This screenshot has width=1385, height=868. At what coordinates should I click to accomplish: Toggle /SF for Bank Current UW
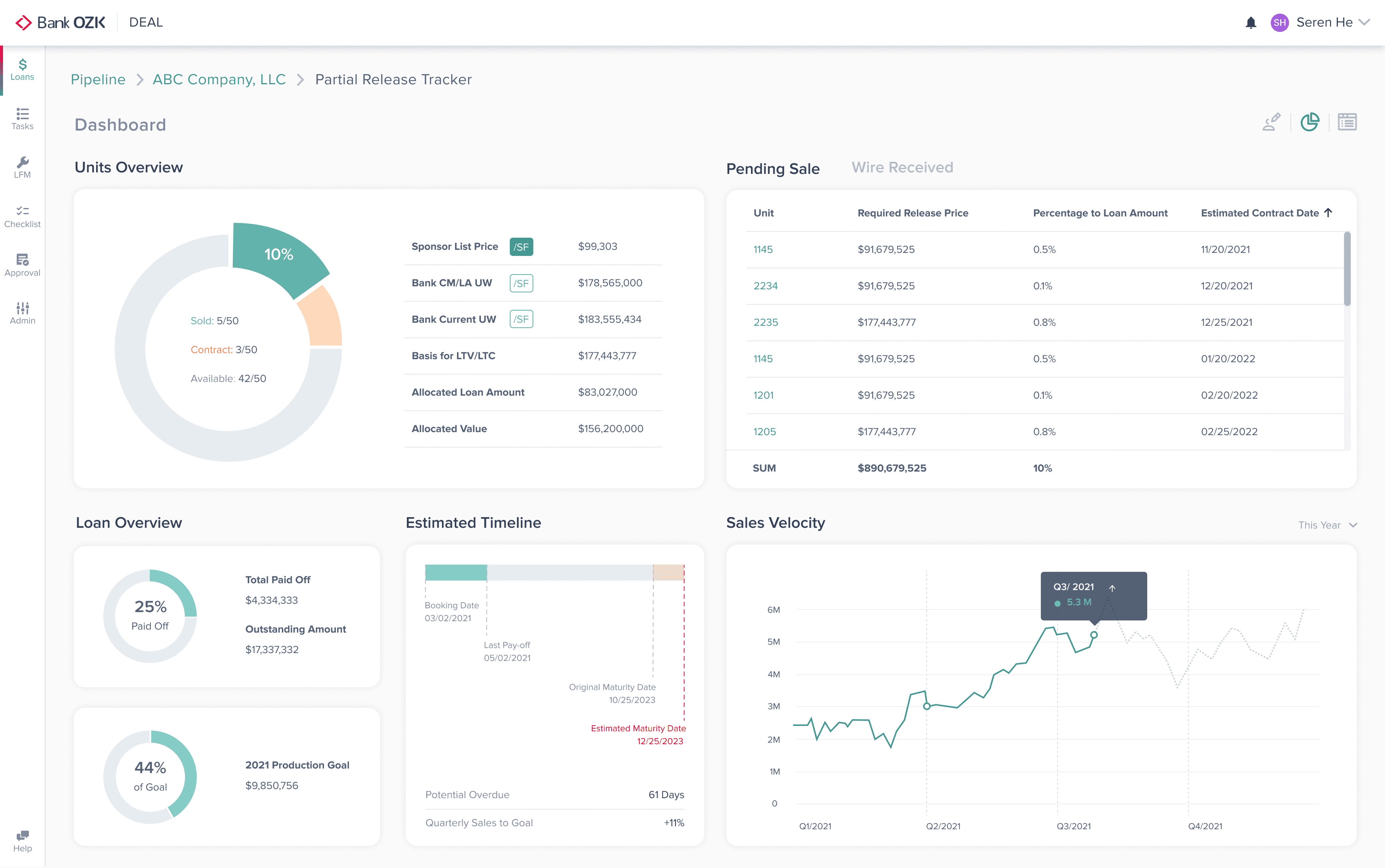point(521,319)
